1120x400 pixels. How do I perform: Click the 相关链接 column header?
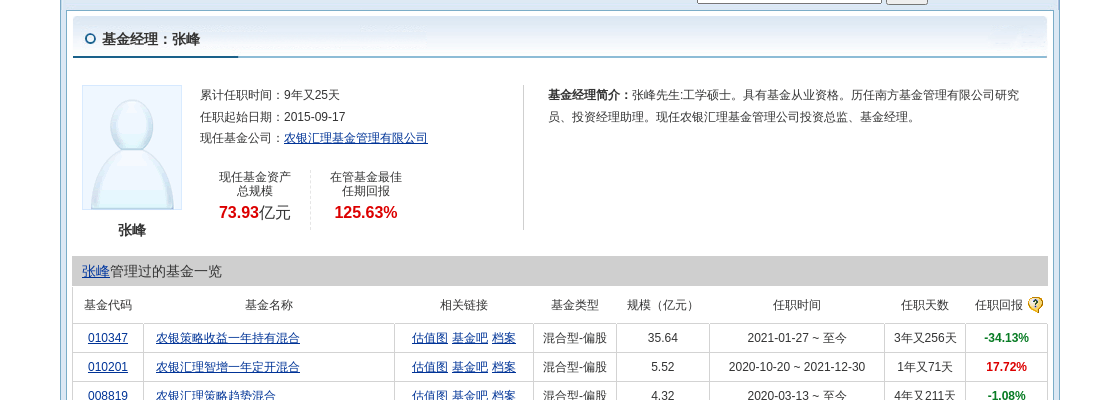tap(464, 305)
